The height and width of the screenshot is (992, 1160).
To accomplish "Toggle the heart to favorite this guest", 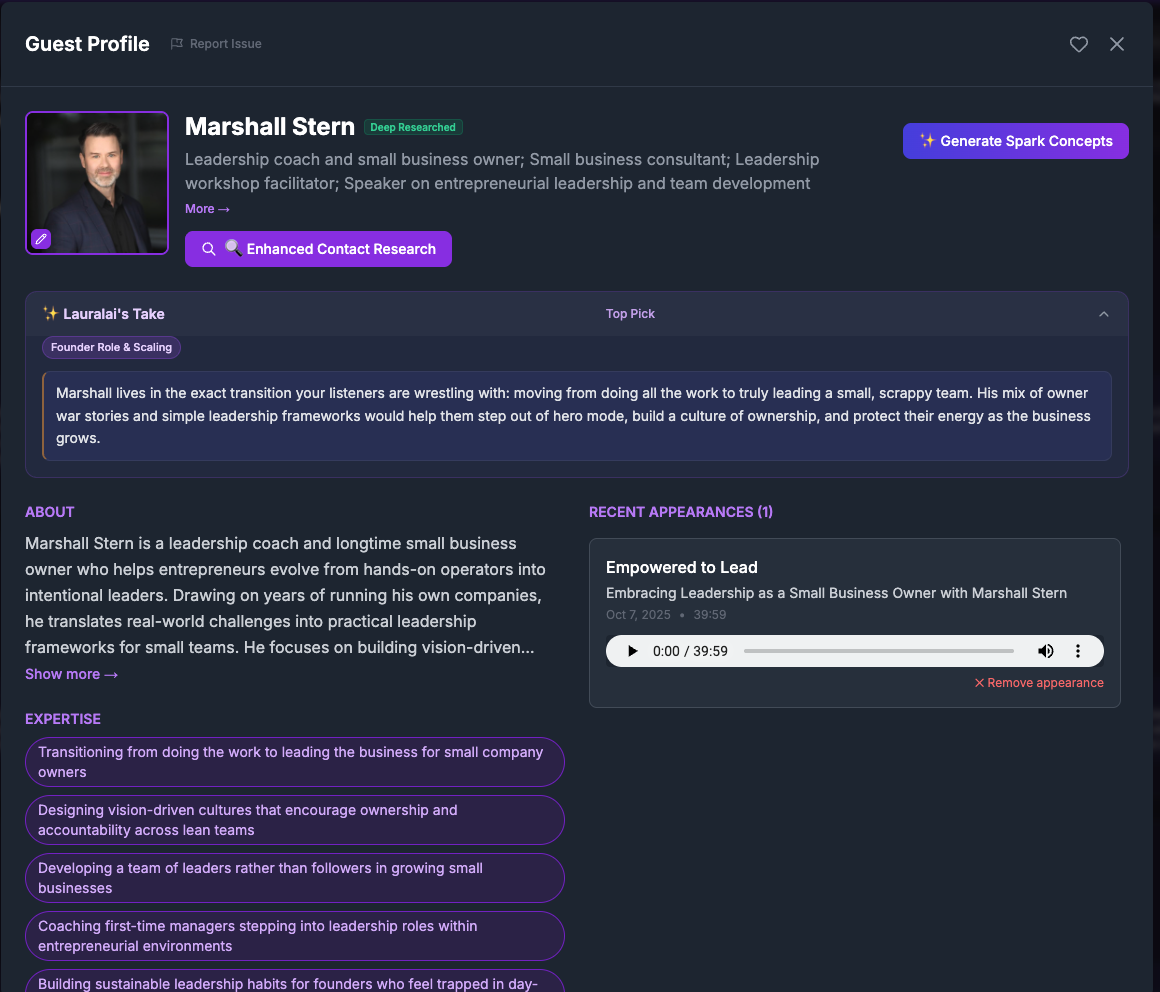I will (1078, 44).
